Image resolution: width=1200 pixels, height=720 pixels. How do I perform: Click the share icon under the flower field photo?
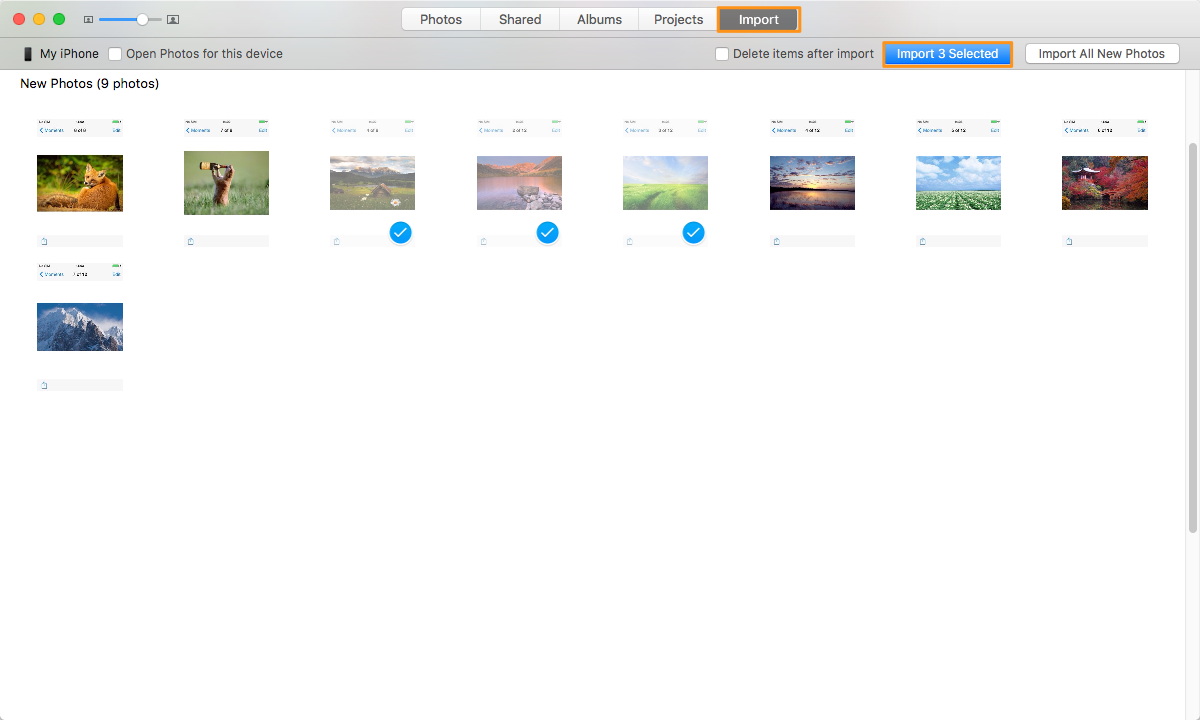coord(922,240)
